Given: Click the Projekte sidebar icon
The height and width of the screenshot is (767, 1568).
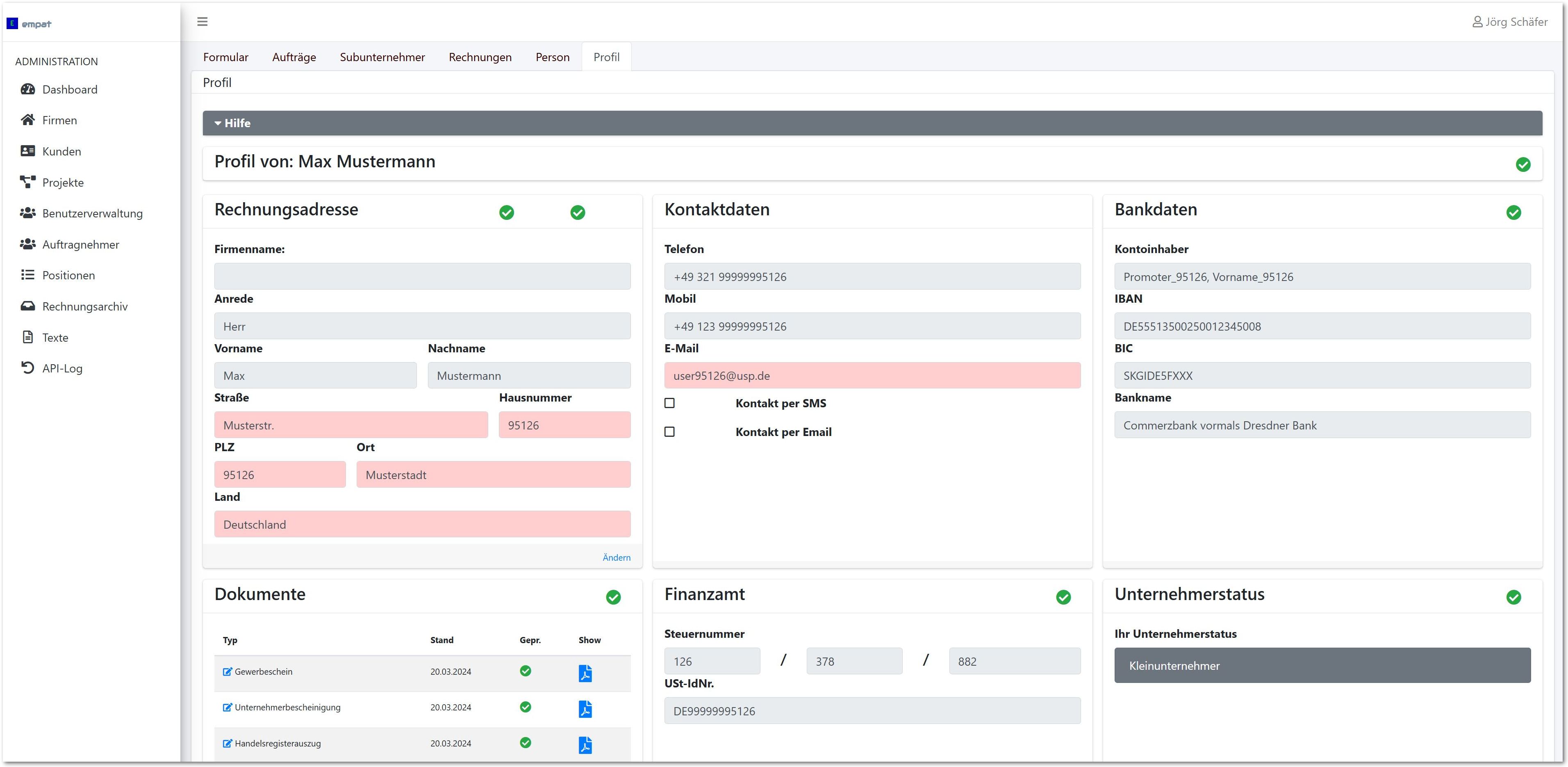Looking at the screenshot, I should click(28, 182).
